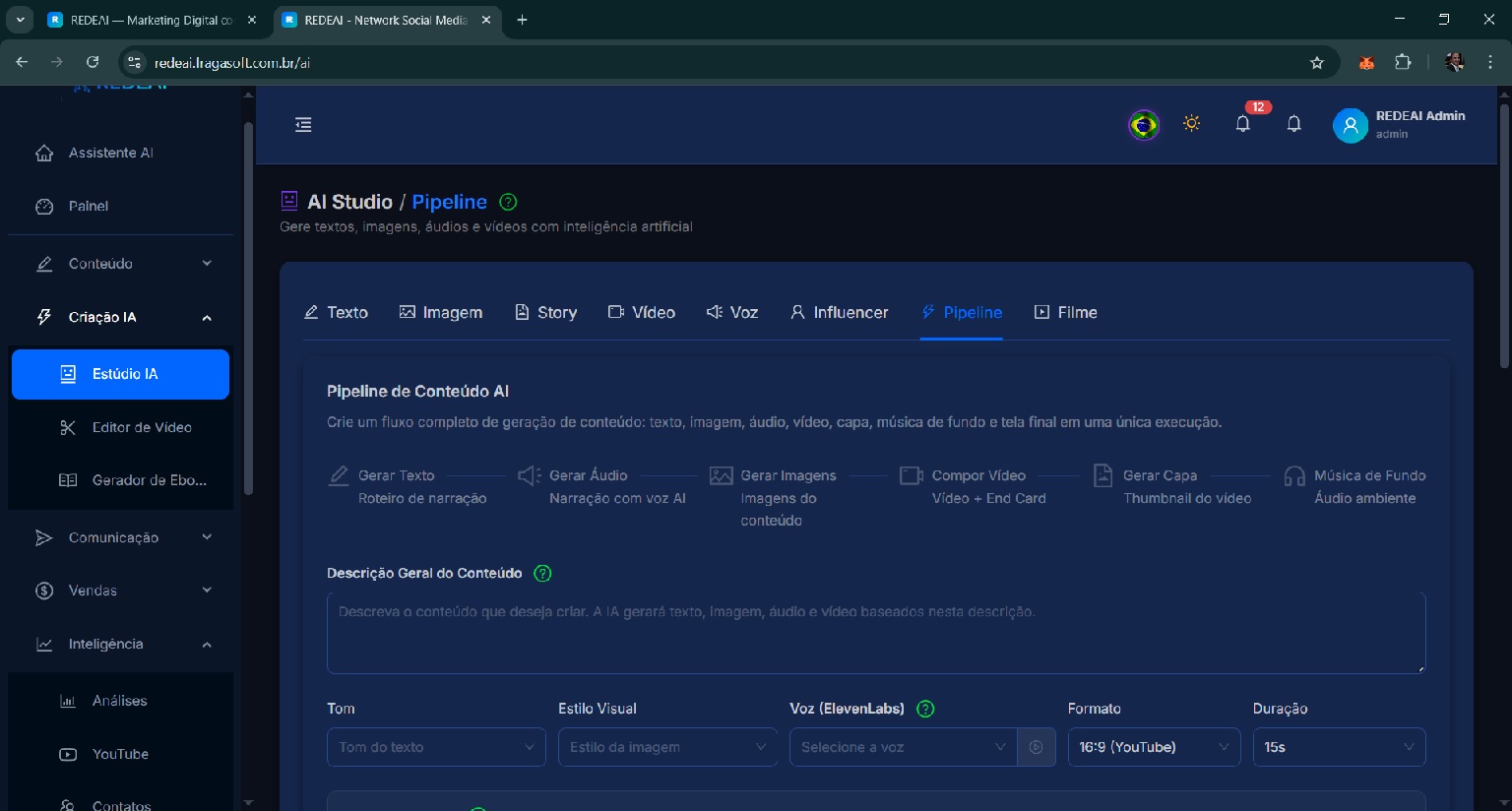Toggle light mode with sun icon

[x=1192, y=124]
